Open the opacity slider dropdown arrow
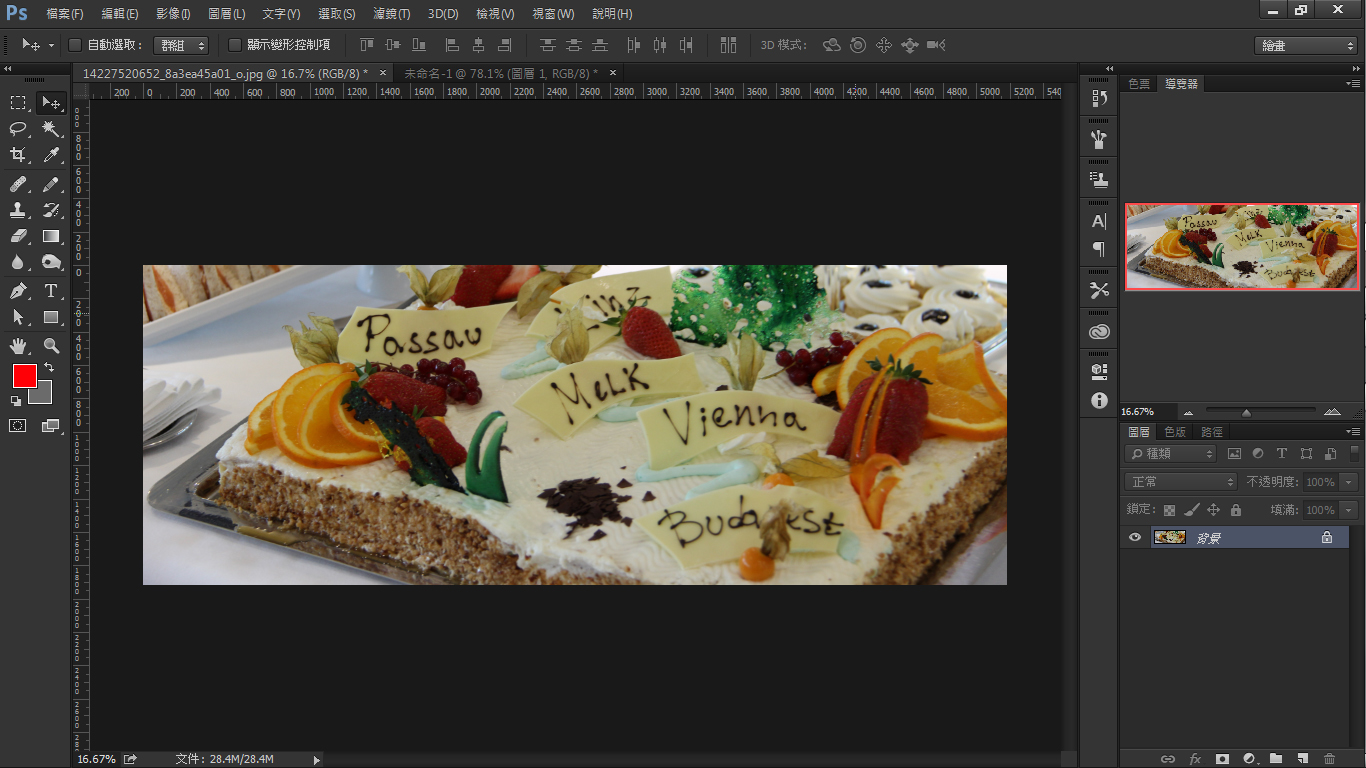This screenshot has height=768, width=1366. 1349,482
